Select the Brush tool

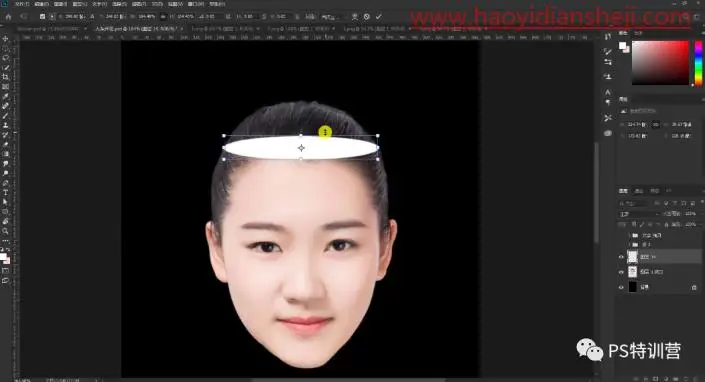click(5, 115)
